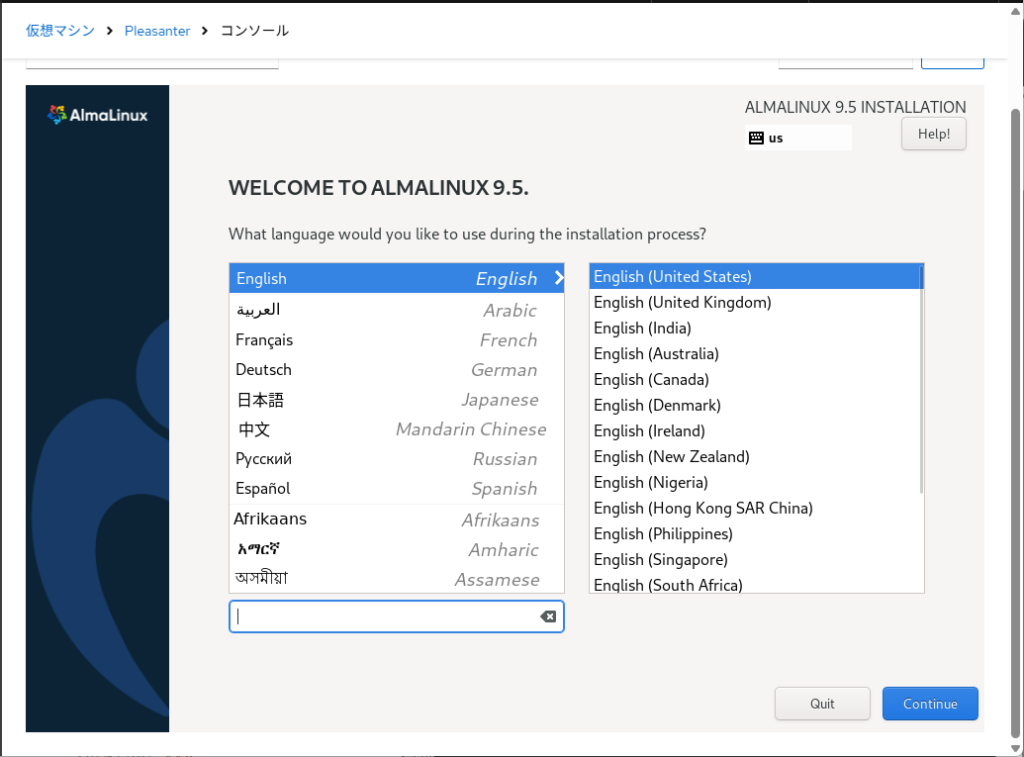Screen dimensions: 1024x757
Task: Pick English (Australia) from locale list
Action: click(656, 353)
